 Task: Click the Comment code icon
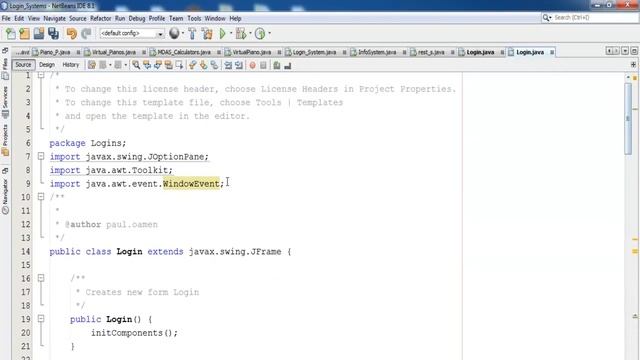(x=277, y=65)
